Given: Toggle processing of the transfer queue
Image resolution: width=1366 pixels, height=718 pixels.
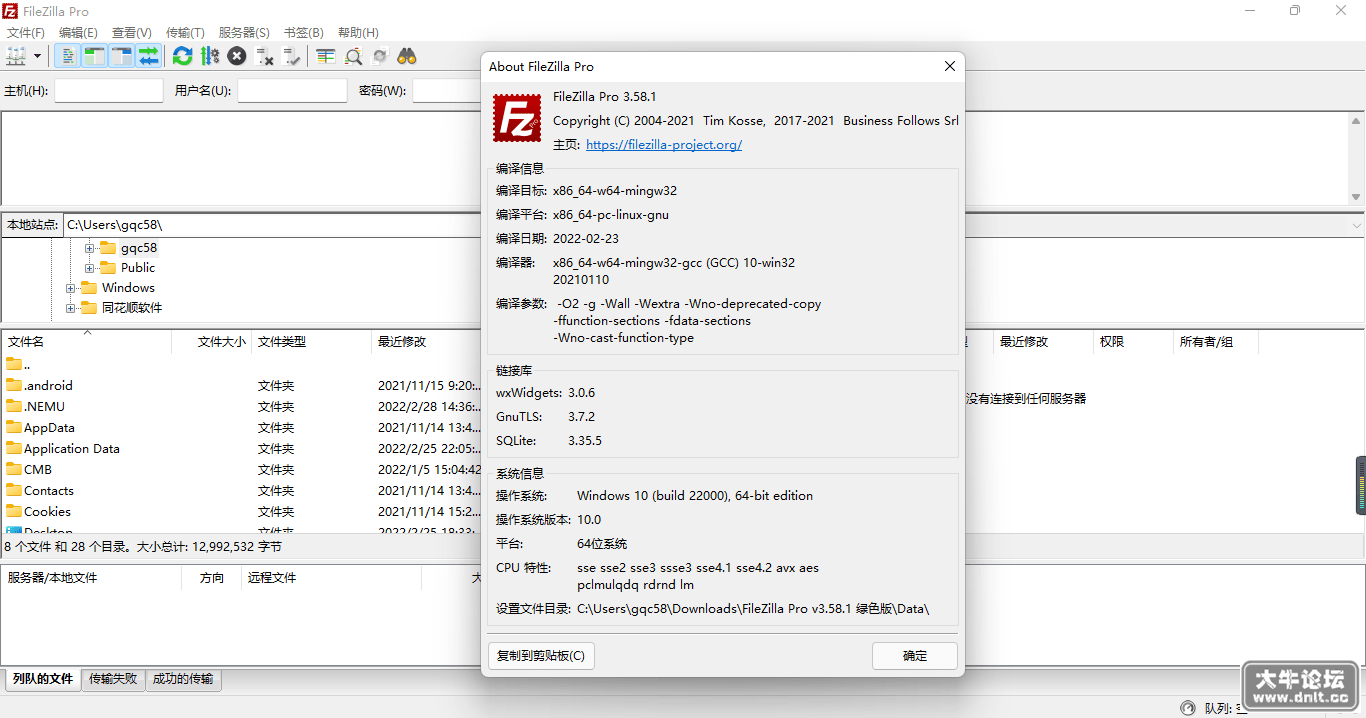Looking at the screenshot, I should (210, 56).
